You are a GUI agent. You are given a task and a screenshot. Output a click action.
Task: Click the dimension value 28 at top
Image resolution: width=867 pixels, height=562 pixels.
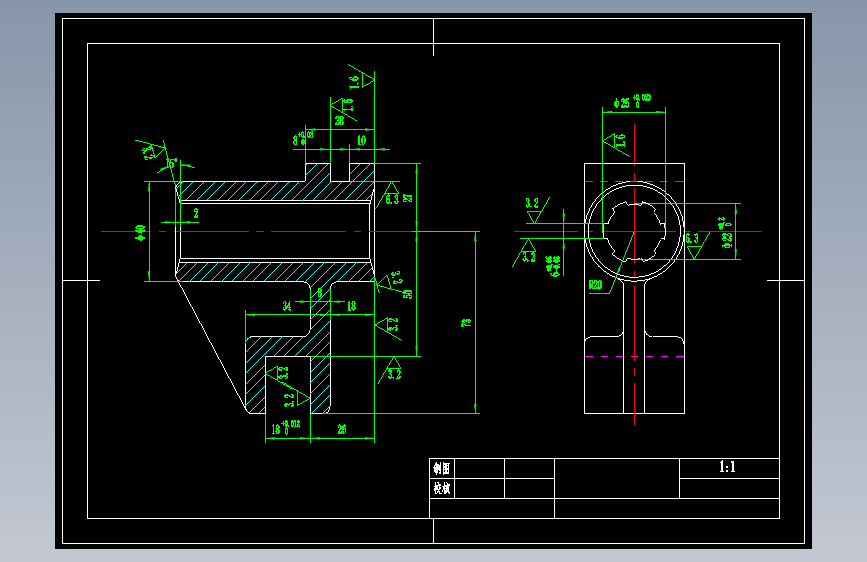pyautogui.click(x=340, y=120)
